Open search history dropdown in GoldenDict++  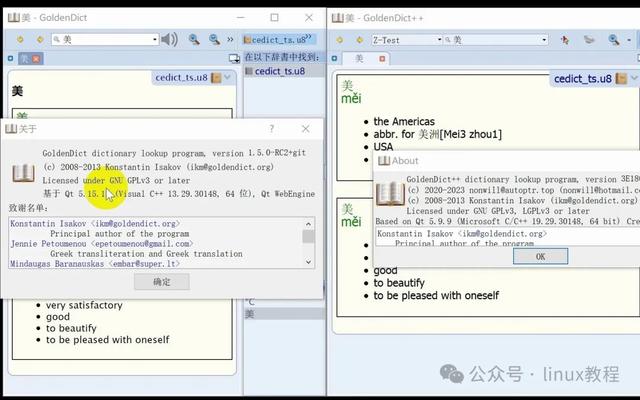[x=544, y=40]
